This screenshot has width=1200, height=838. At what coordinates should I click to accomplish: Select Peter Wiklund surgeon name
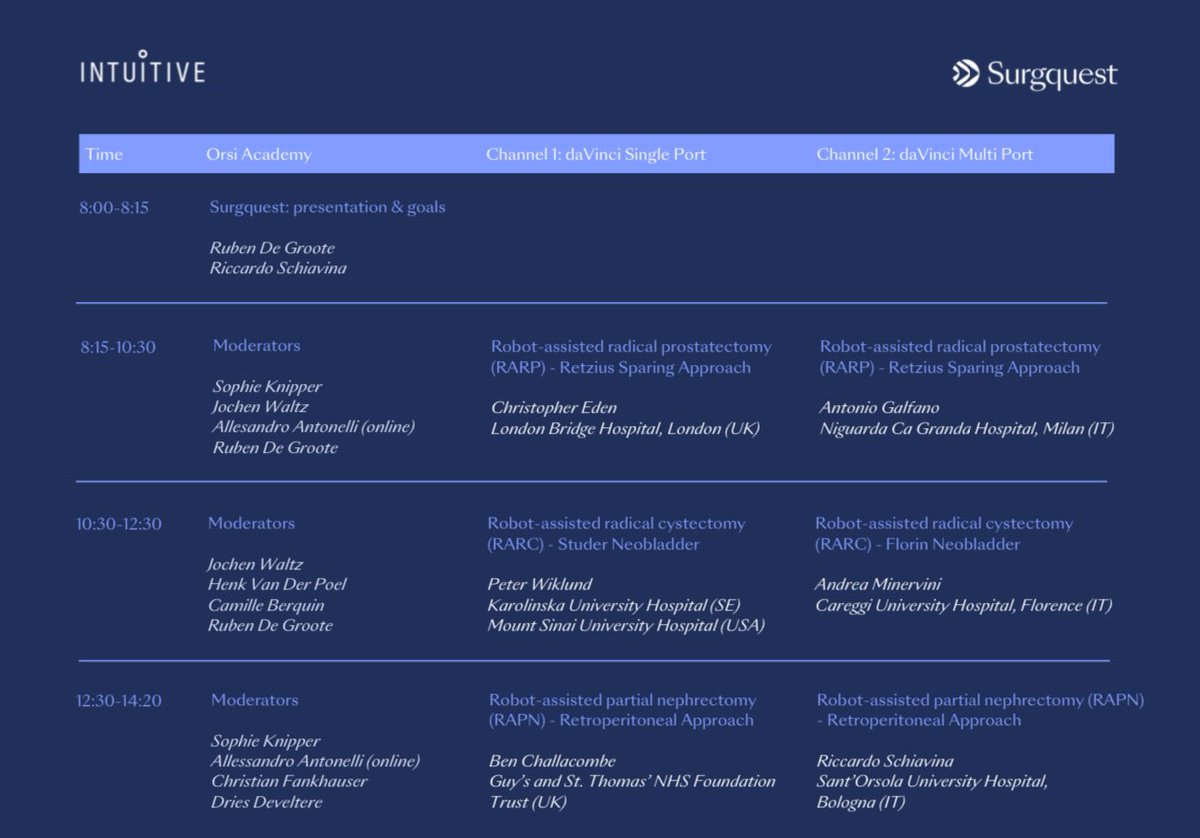click(x=540, y=584)
